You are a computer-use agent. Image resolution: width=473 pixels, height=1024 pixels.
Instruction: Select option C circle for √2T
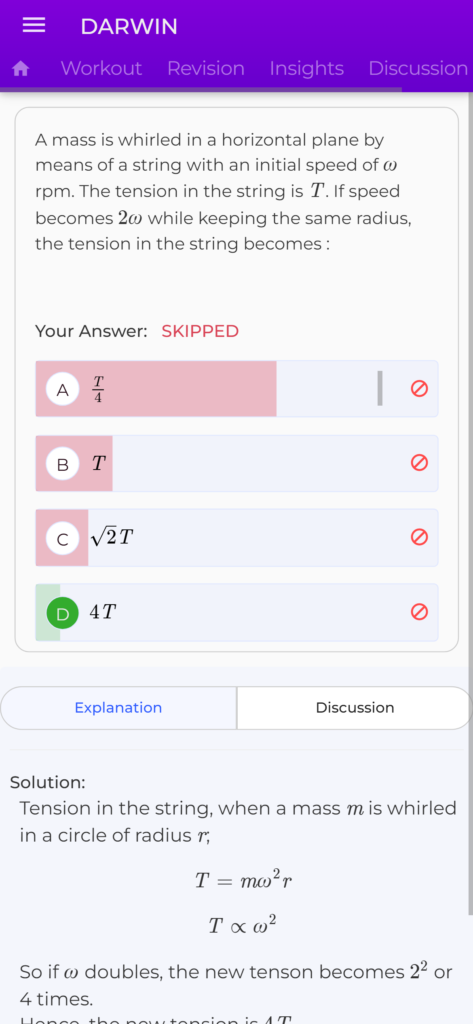pyautogui.click(x=63, y=539)
